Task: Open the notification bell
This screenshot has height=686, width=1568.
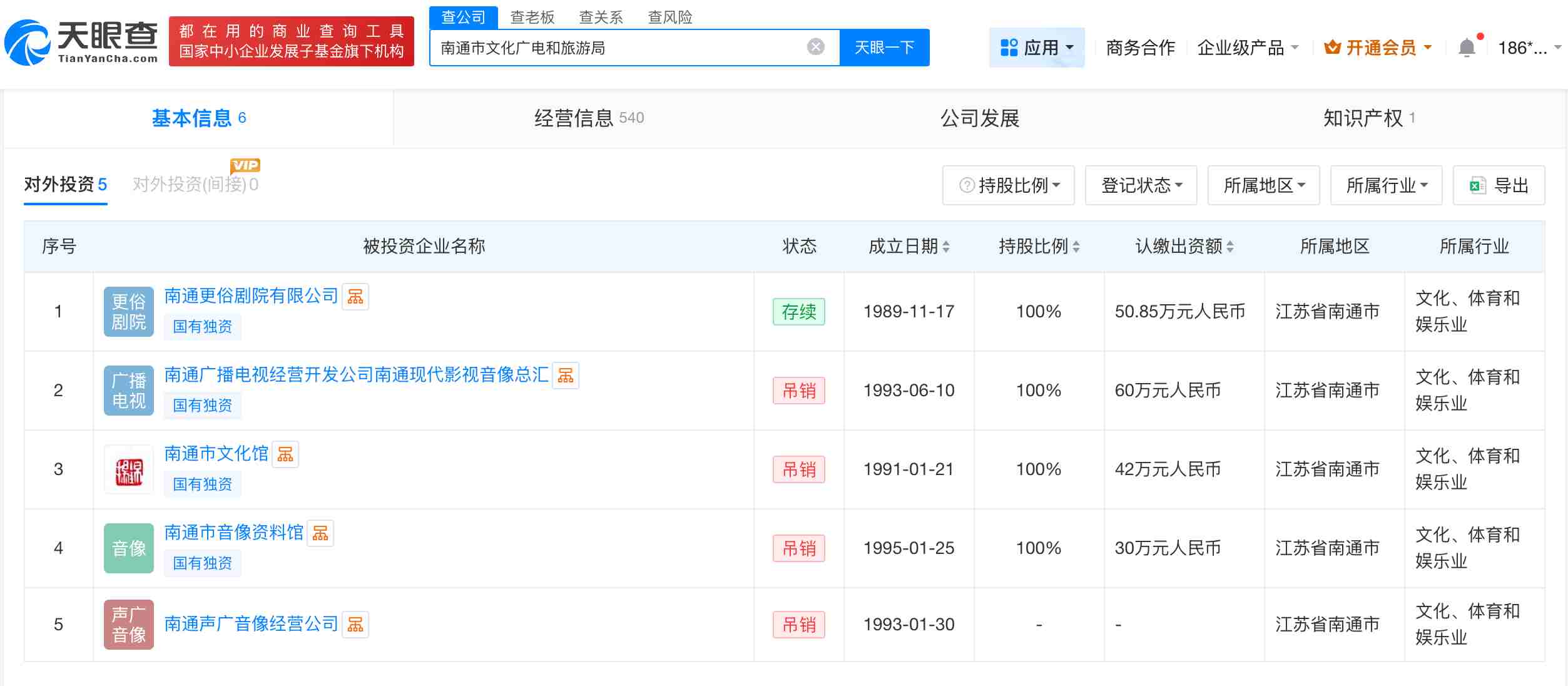Action: 1466,46
